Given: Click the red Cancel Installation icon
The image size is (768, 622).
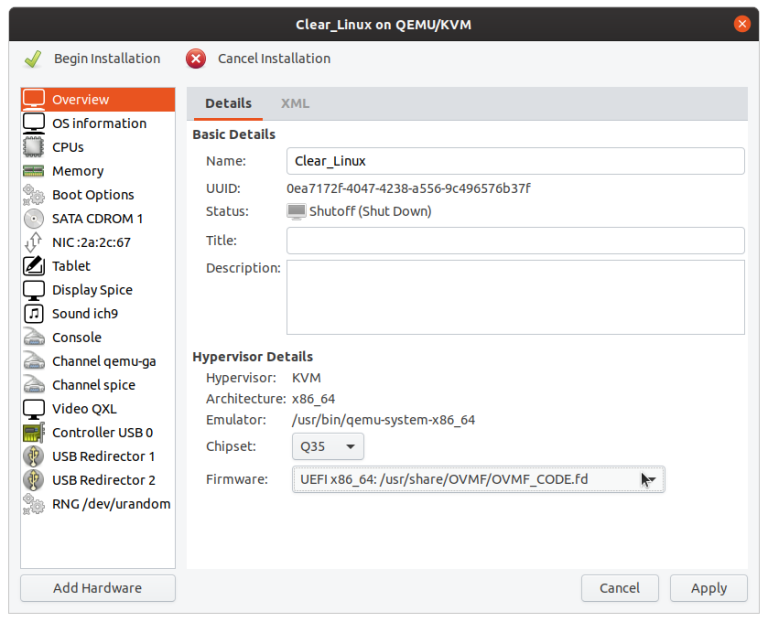Looking at the screenshot, I should 196,59.
